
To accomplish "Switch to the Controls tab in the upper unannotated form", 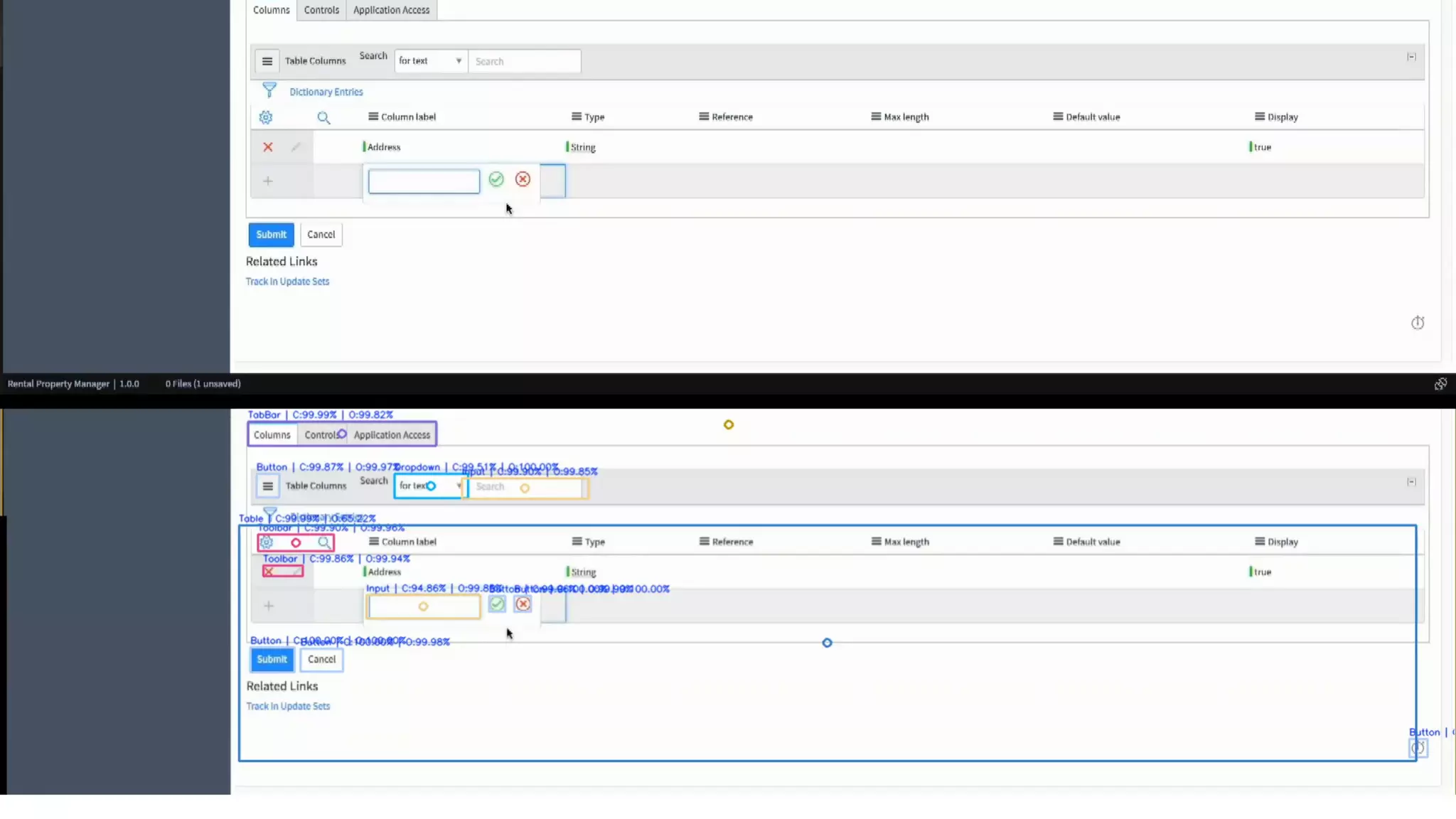I will 321,10.
